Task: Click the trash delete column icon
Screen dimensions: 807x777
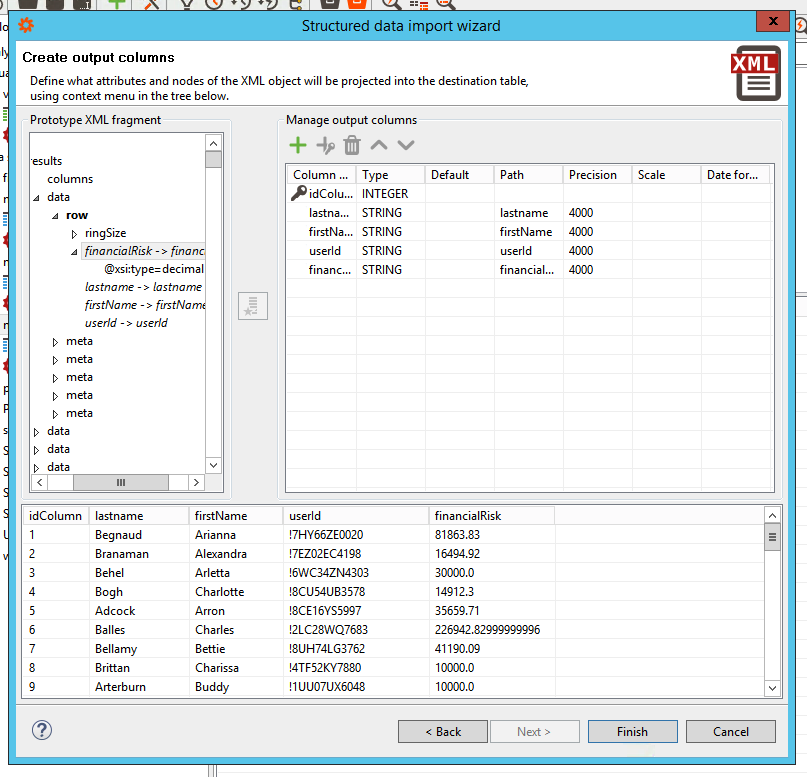Action: tap(352, 146)
